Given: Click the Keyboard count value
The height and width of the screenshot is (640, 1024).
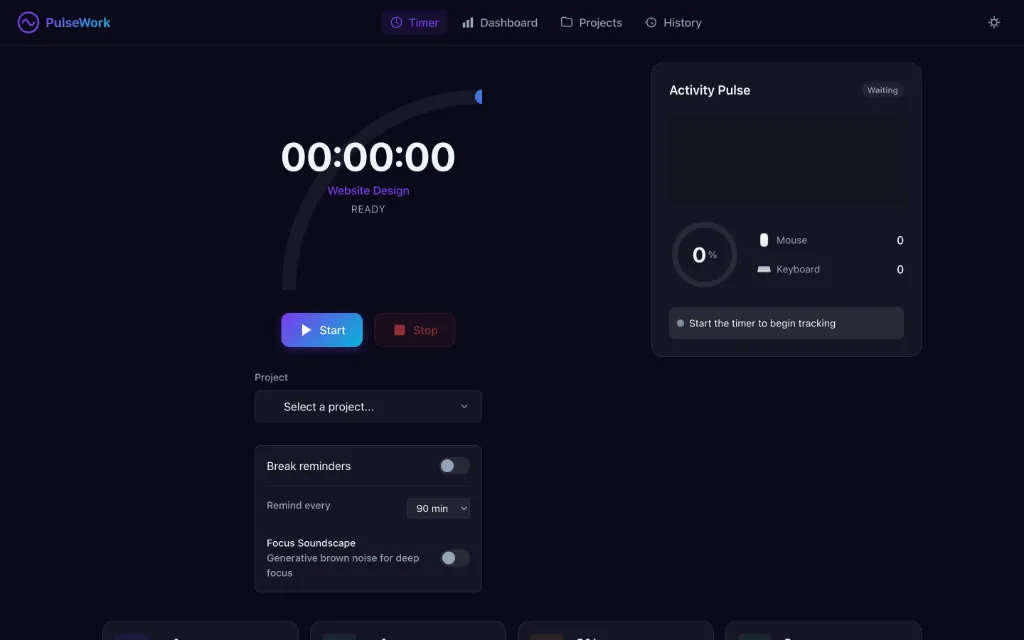Looking at the screenshot, I should coord(900,269).
